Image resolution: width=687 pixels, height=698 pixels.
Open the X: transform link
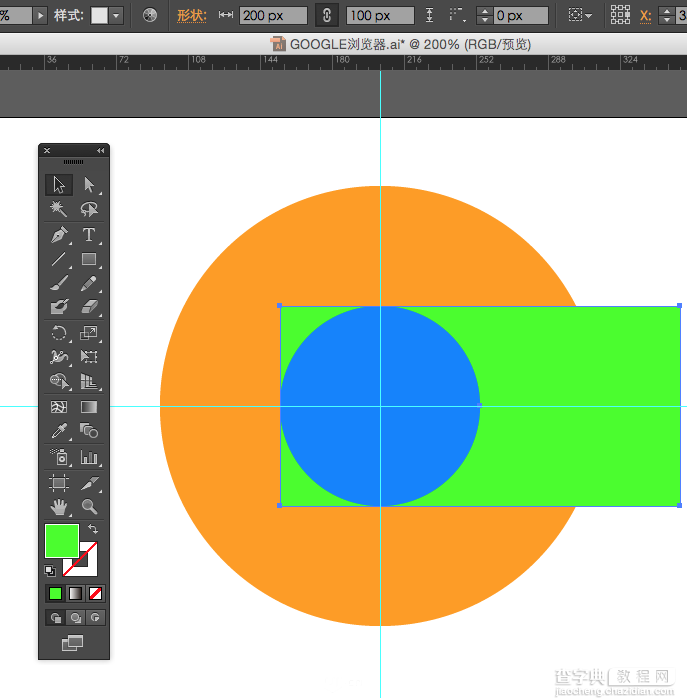(645, 16)
